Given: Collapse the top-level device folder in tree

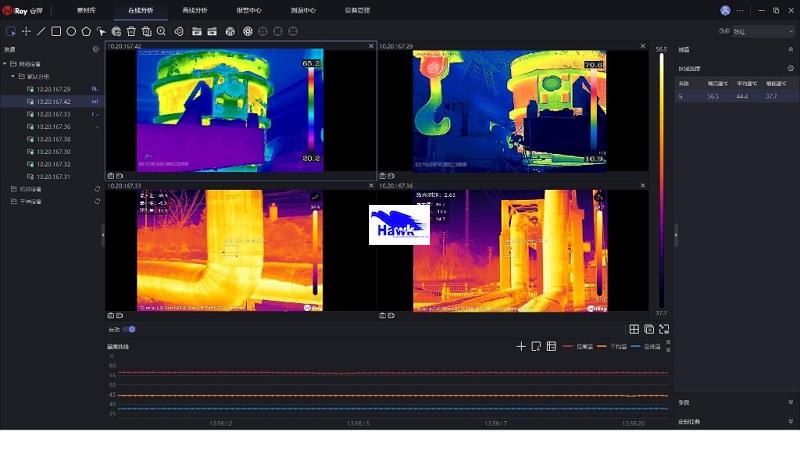Looking at the screenshot, I should [5, 64].
